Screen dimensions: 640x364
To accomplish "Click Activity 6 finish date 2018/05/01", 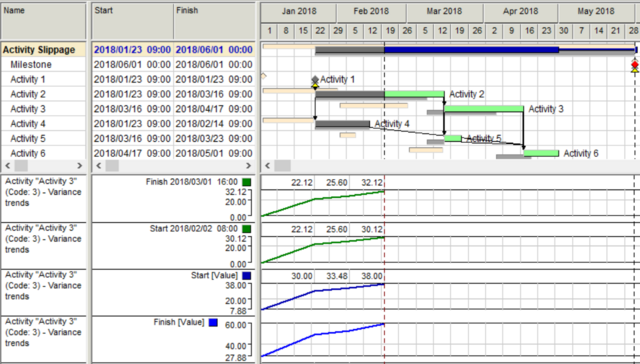I will 214,153.
